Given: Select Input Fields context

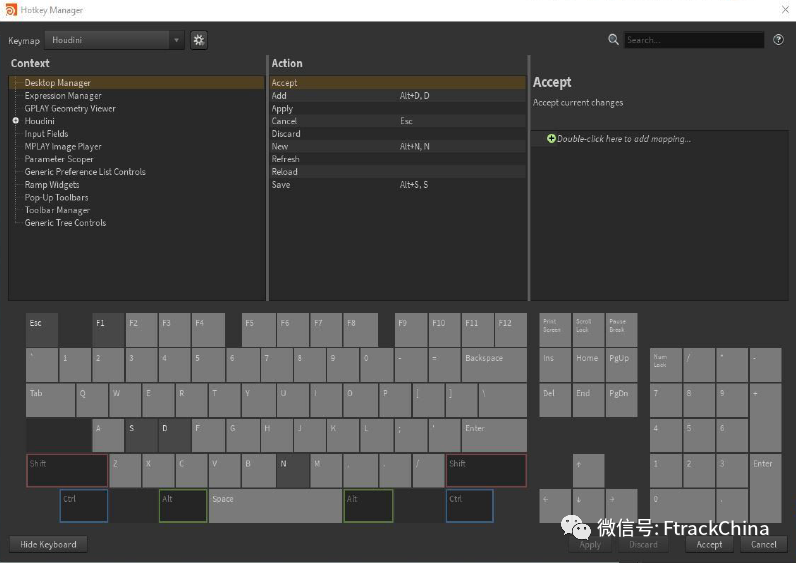Looking at the screenshot, I should (46, 134).
